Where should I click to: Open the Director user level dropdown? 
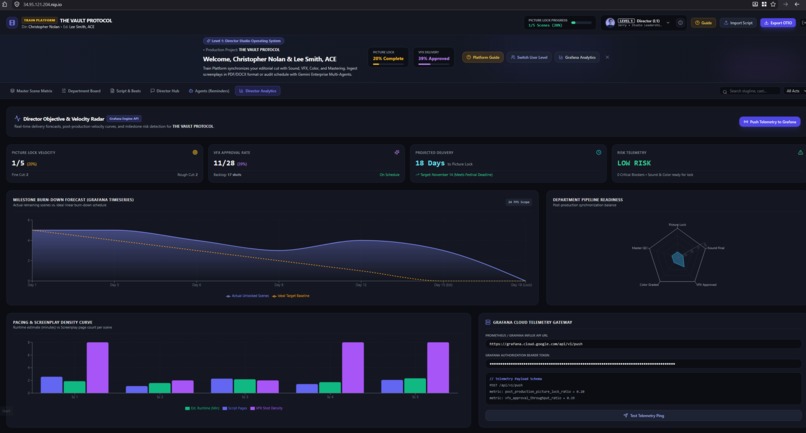pos(637,23)
